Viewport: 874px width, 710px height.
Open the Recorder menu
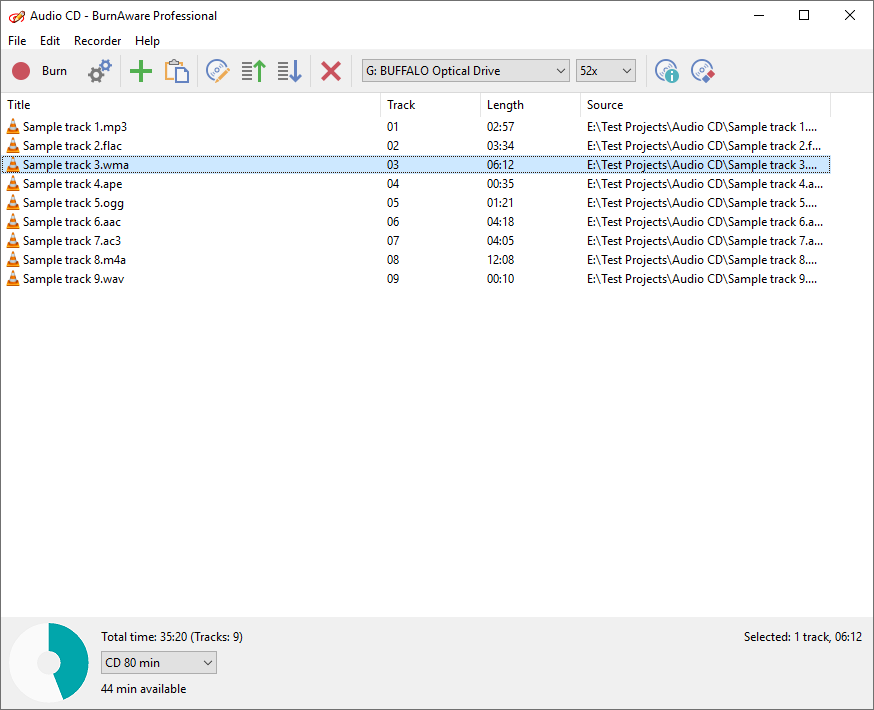(x=97, y=41)
